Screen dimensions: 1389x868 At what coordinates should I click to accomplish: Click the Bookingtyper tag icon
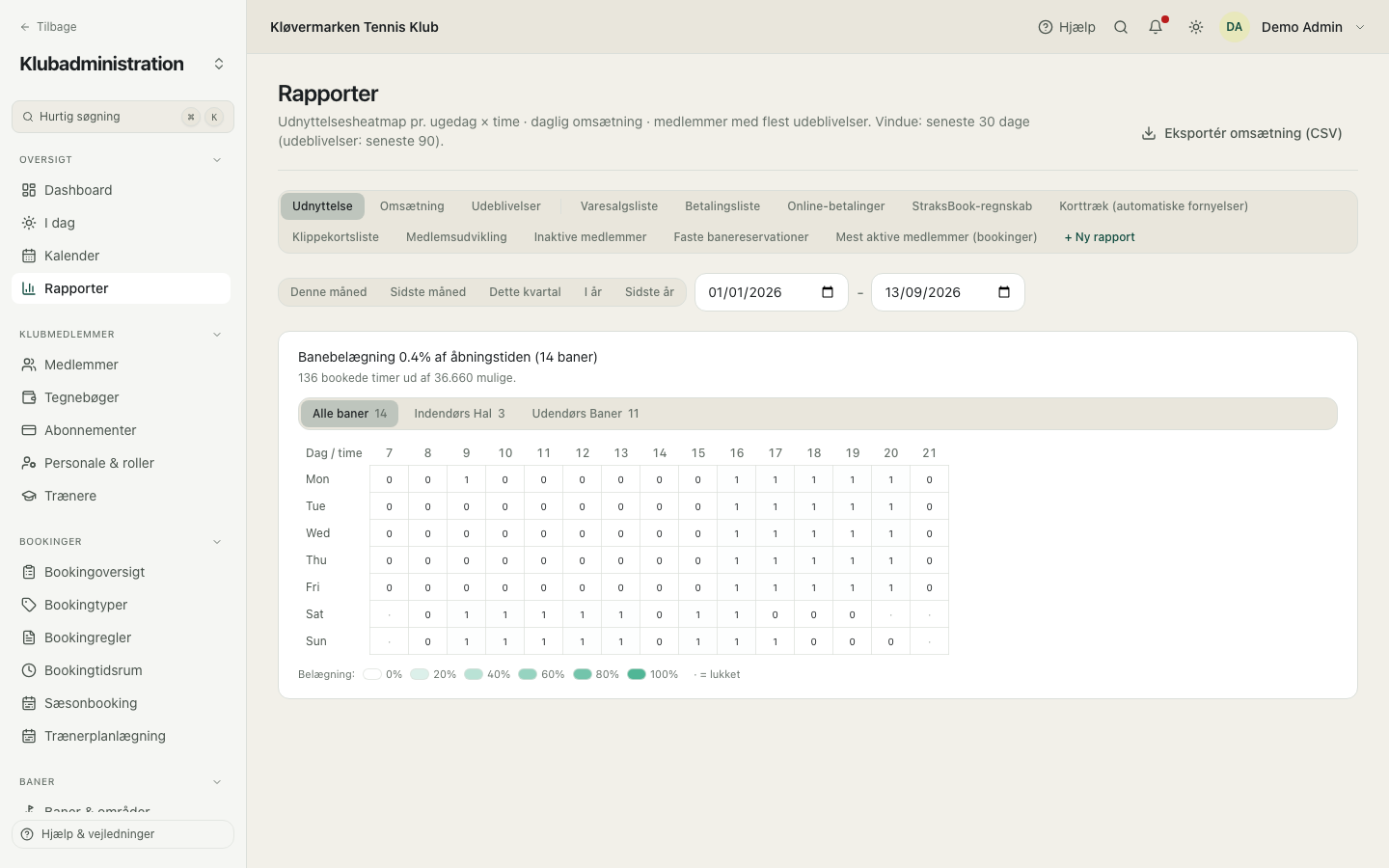[x=29, y=605]
